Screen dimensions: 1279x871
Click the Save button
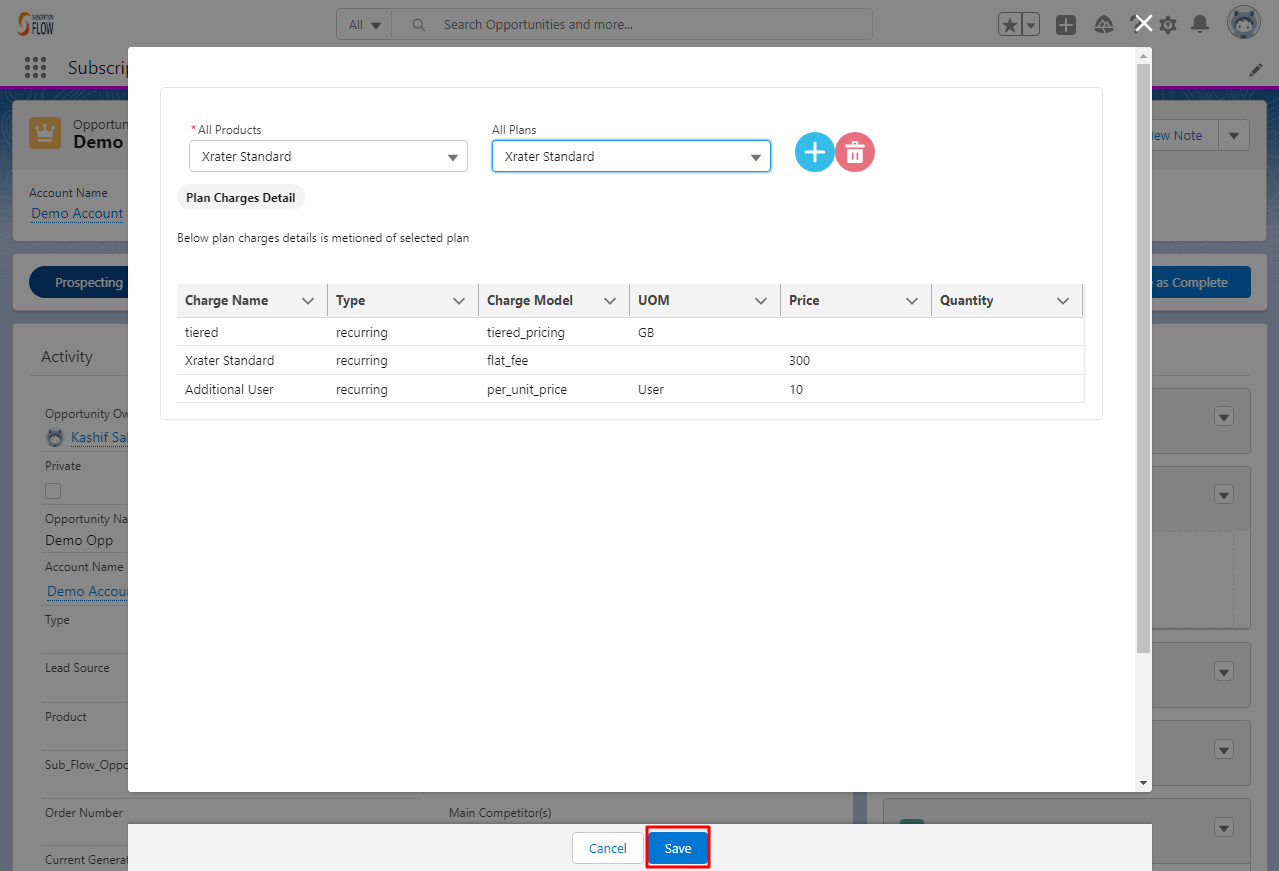[677, 847]
